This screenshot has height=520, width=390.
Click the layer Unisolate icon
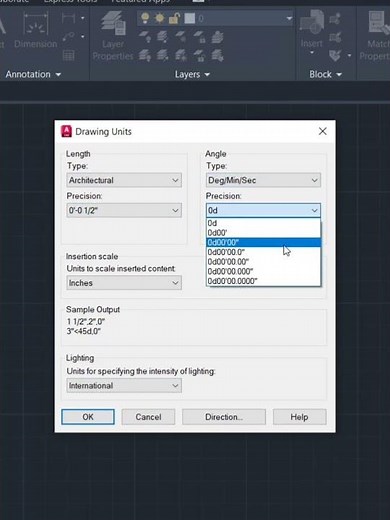(162, 55)
